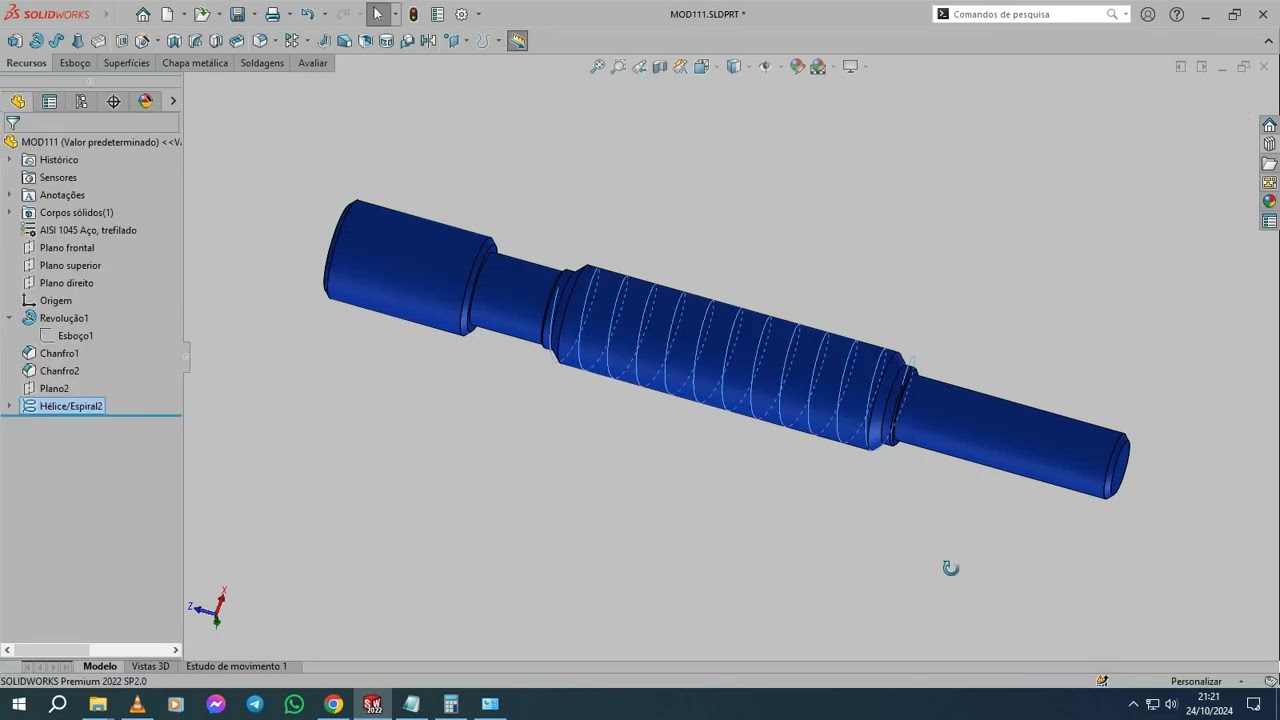Switch to the Superfícies tab
The image size is (1280, 720).
[127, 63]
